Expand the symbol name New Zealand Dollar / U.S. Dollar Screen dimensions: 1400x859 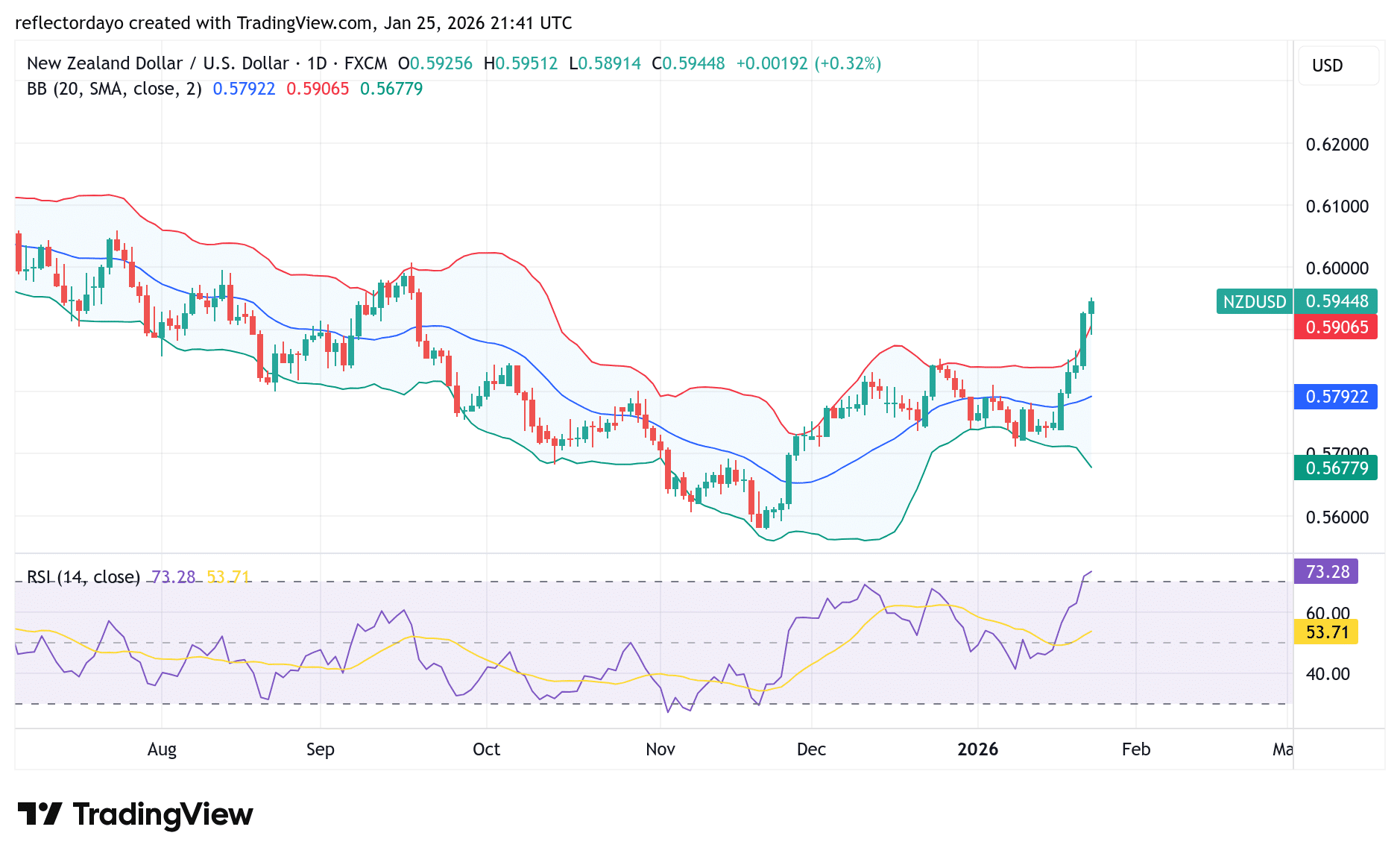tap(157, 63)
